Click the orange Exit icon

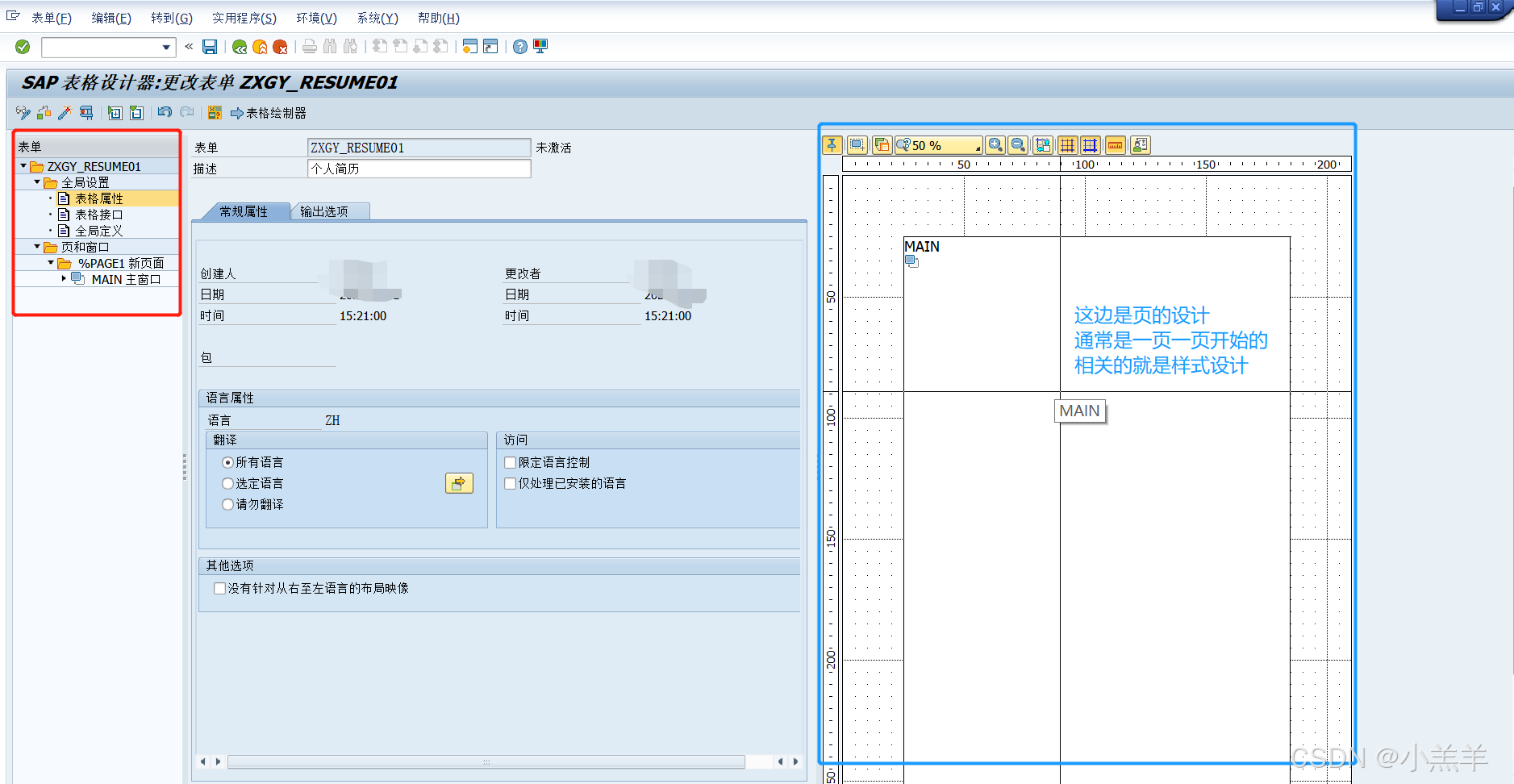coord(260,47)
